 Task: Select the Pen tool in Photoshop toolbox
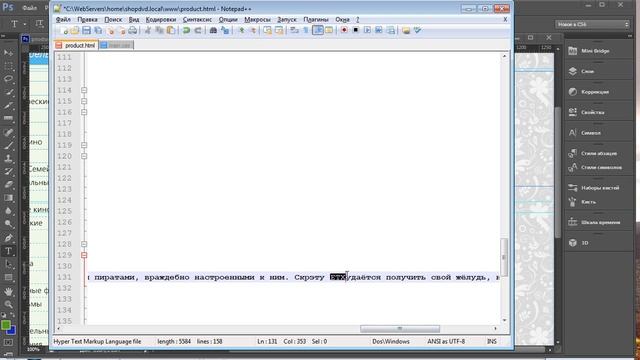9,238
